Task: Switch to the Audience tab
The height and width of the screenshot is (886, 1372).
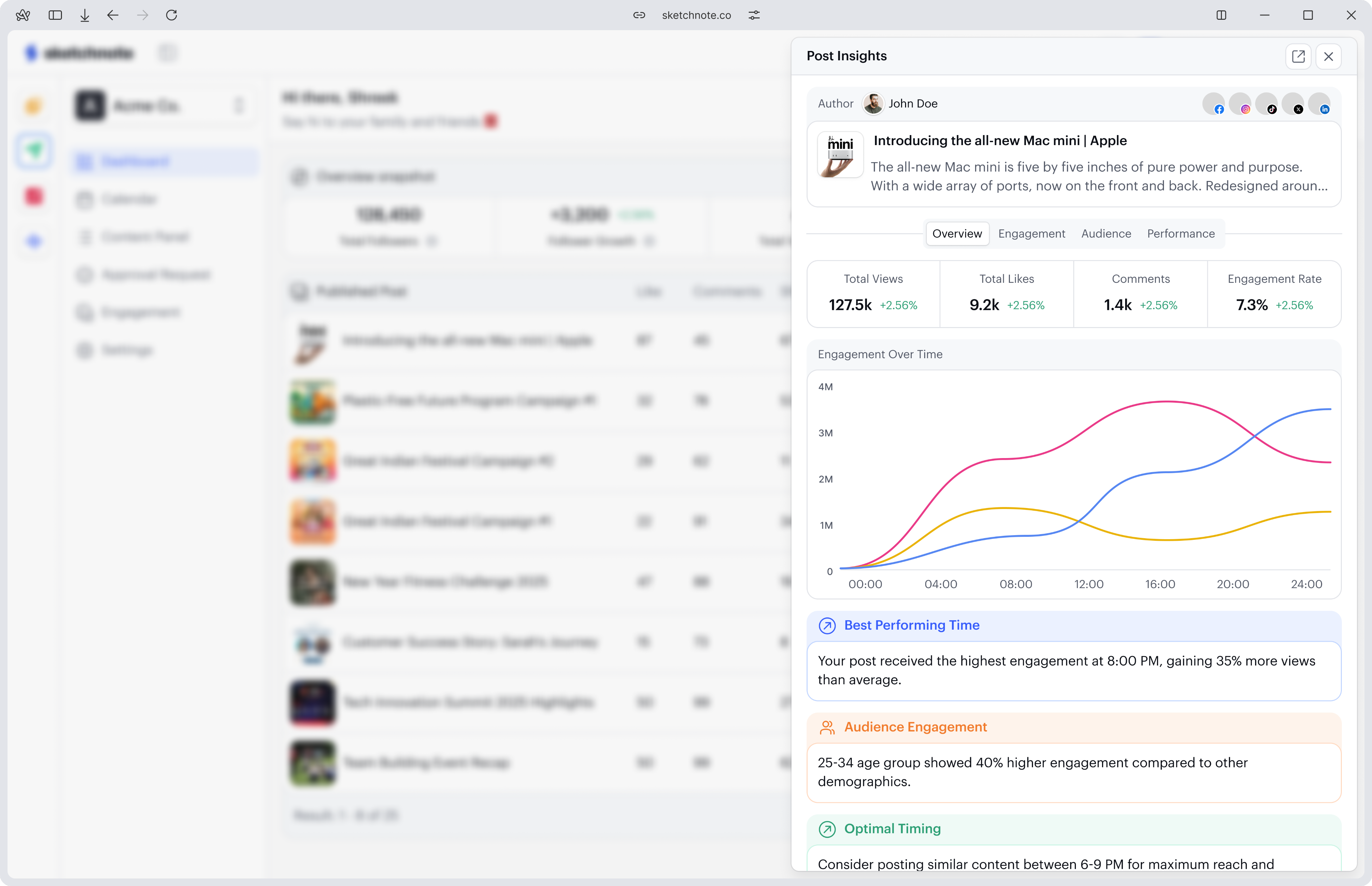Action: coord(1106,234)
